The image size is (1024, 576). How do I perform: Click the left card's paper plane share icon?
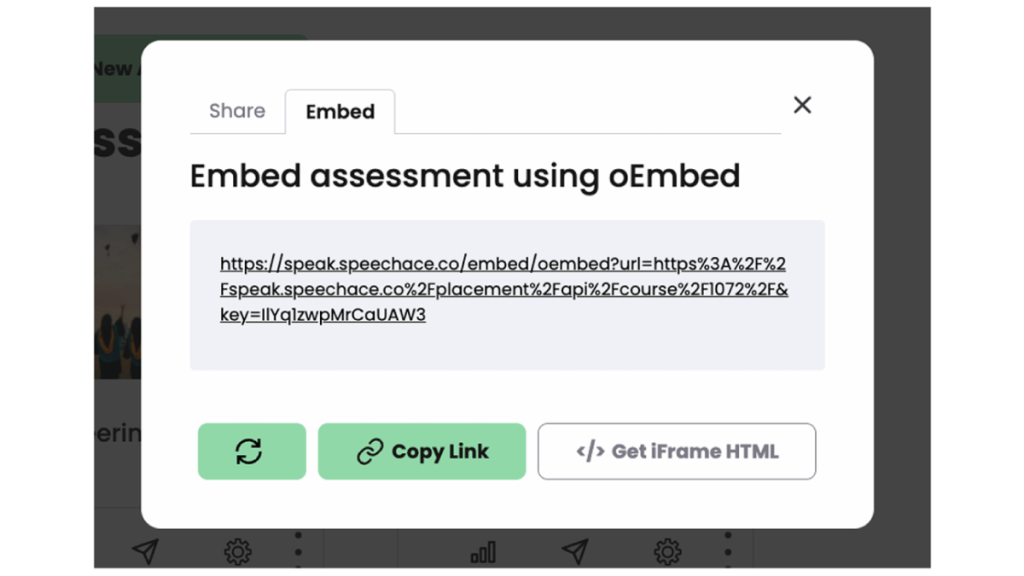tap(145, 551)
